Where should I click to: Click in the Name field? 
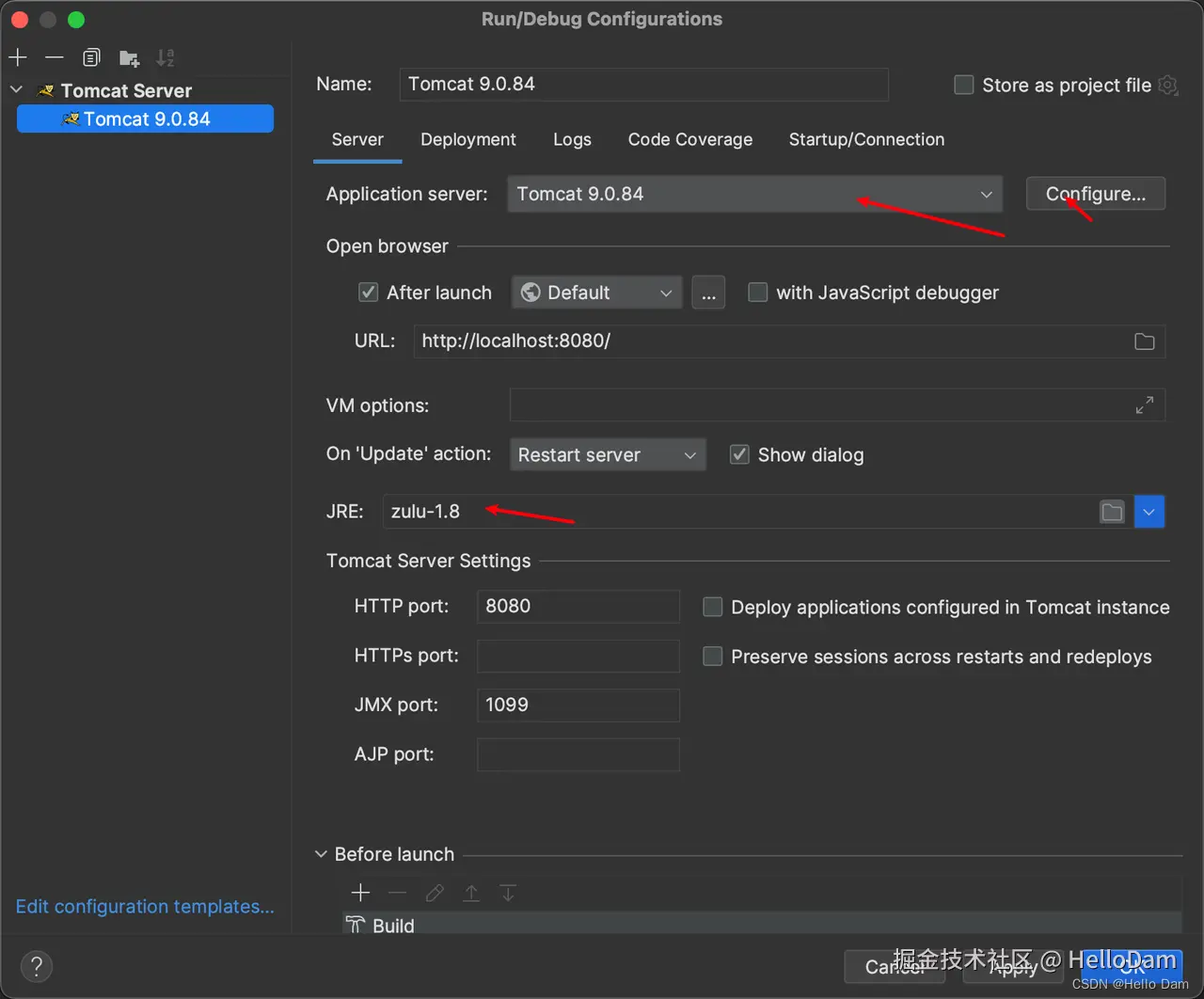click(x=644, y=84)
